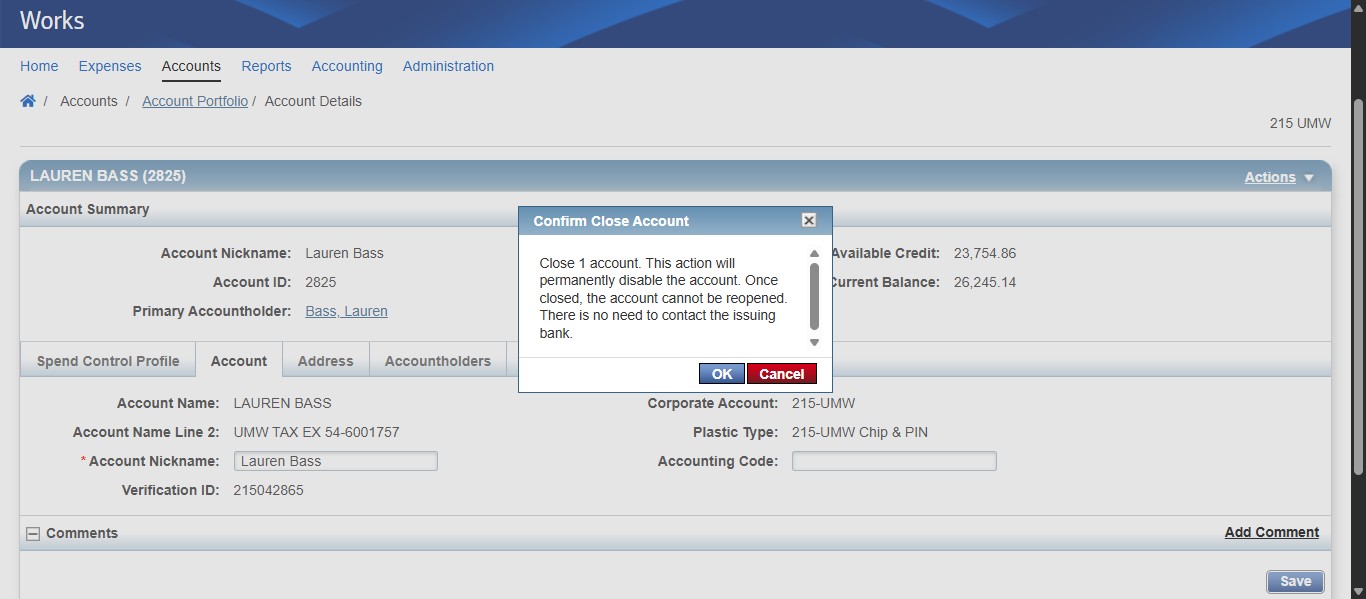Open the Administration menu
This screenshot has height=599, width=1366.
(448, 66)
